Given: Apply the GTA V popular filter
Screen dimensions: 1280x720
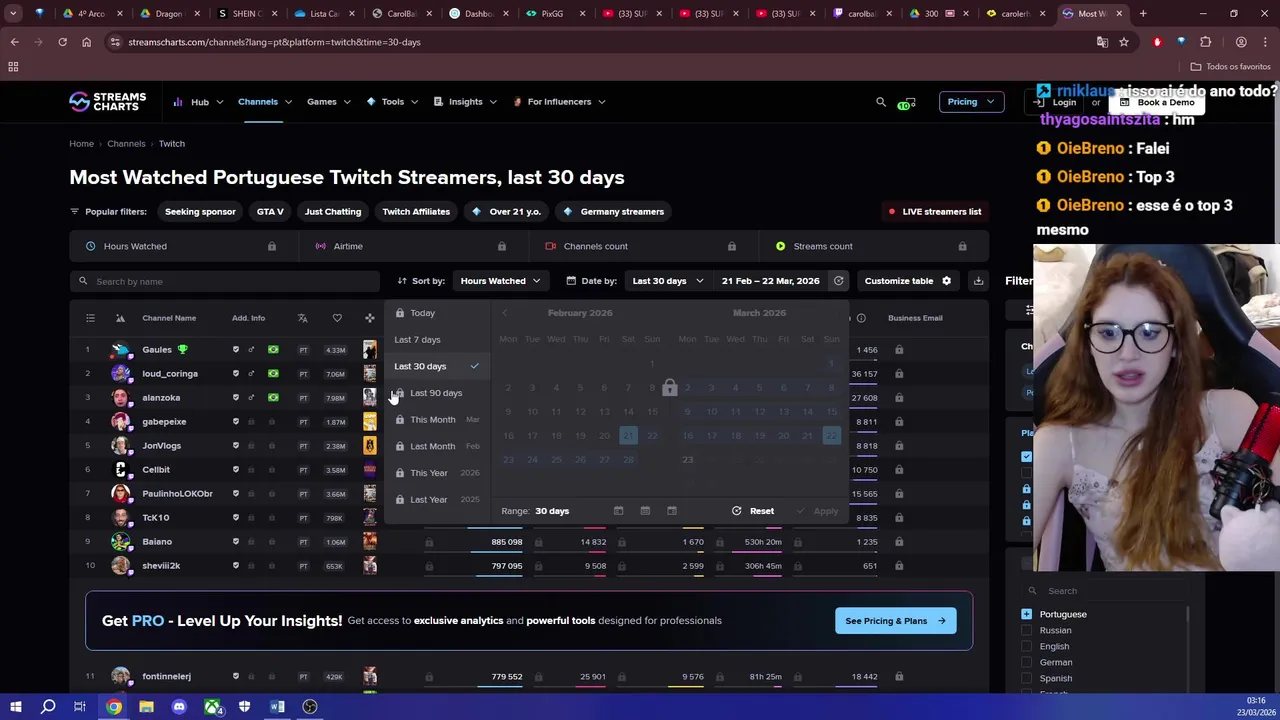Looking at the screenshot, I should 270,212.
